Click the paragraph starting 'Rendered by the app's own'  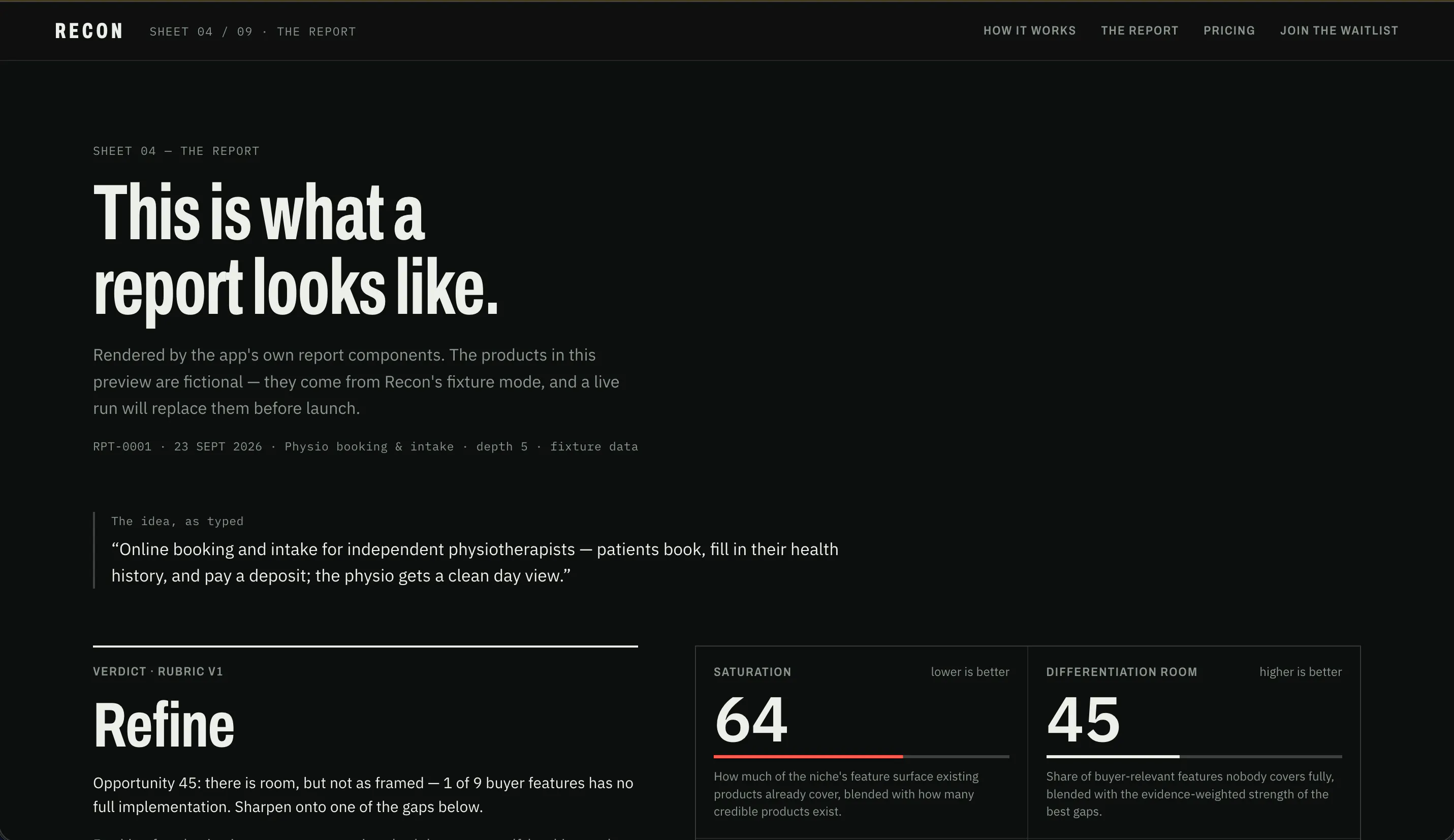tap(356, 381)
